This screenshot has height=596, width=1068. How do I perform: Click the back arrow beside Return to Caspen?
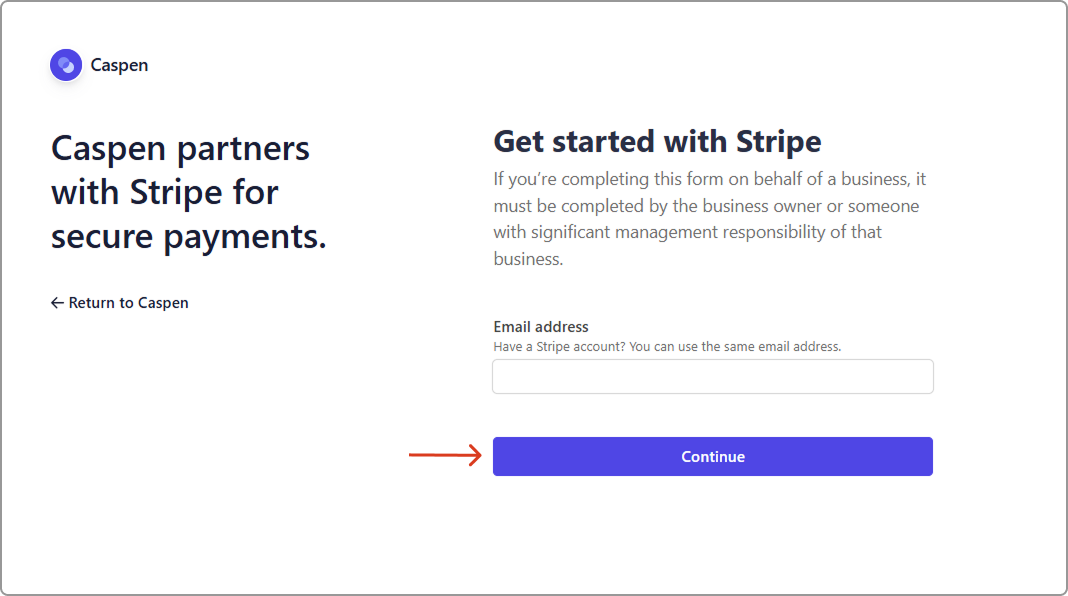pyautogui.click(x=57, y=303)
